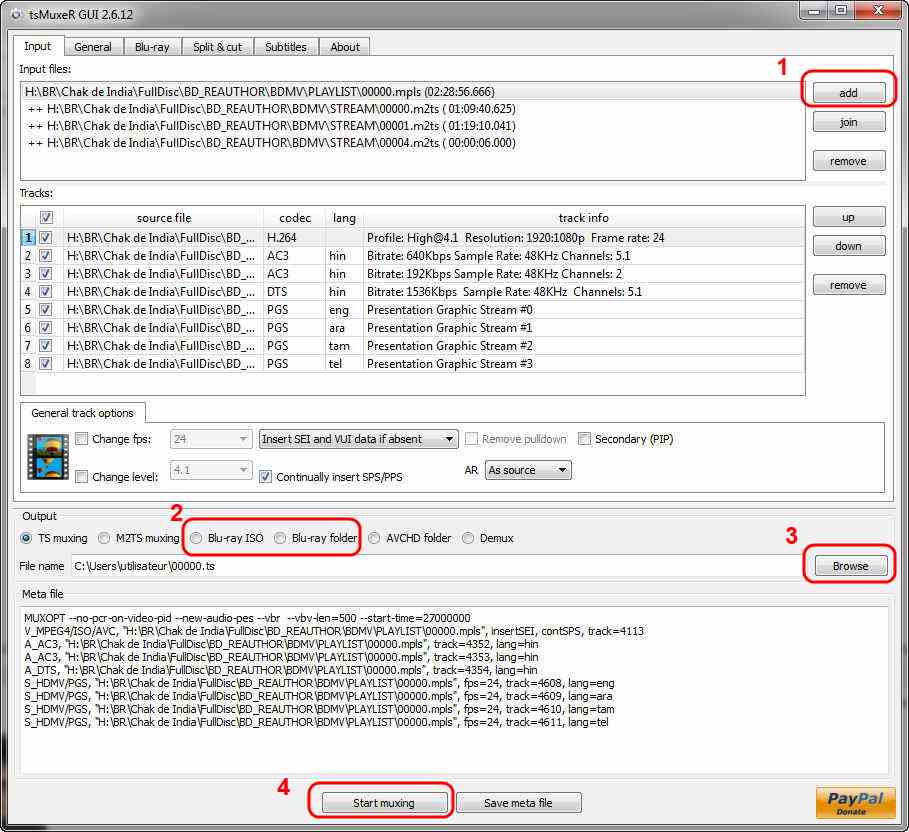The image size is (909, 832).
Task: Open the About tab
Action: tap(345, 47)
